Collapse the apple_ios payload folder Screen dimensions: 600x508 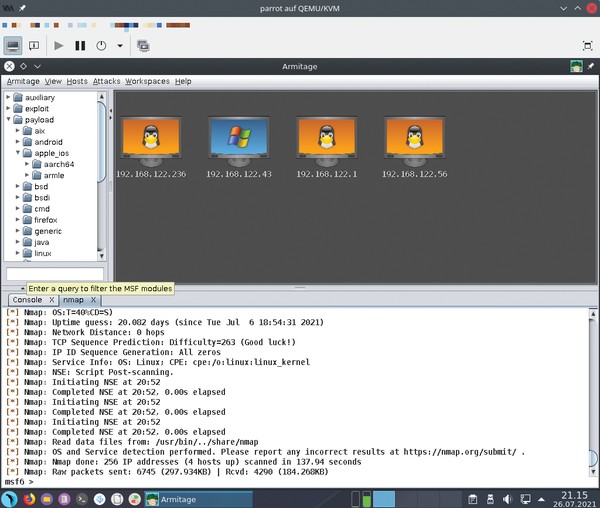click(18, 153)
